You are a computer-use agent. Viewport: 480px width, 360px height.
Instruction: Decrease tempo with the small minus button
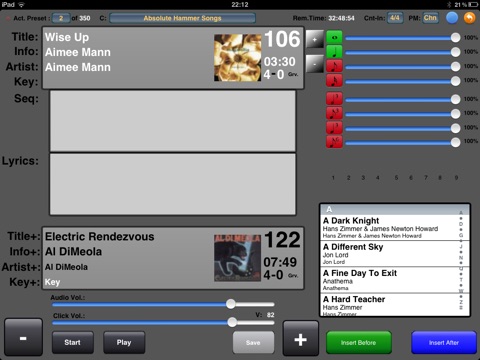[x=314, y=63]
